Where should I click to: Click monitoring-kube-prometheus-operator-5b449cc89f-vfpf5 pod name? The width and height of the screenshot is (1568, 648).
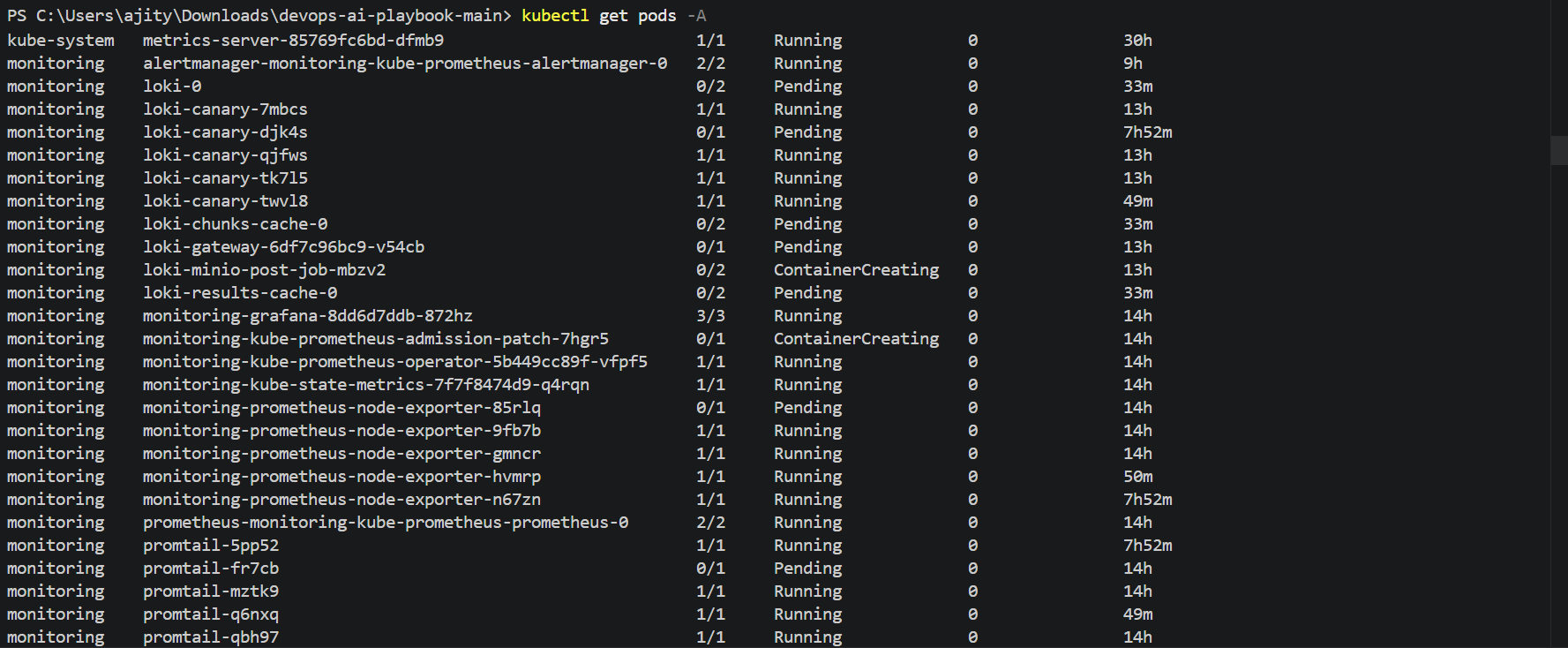(x=395, y=362)
